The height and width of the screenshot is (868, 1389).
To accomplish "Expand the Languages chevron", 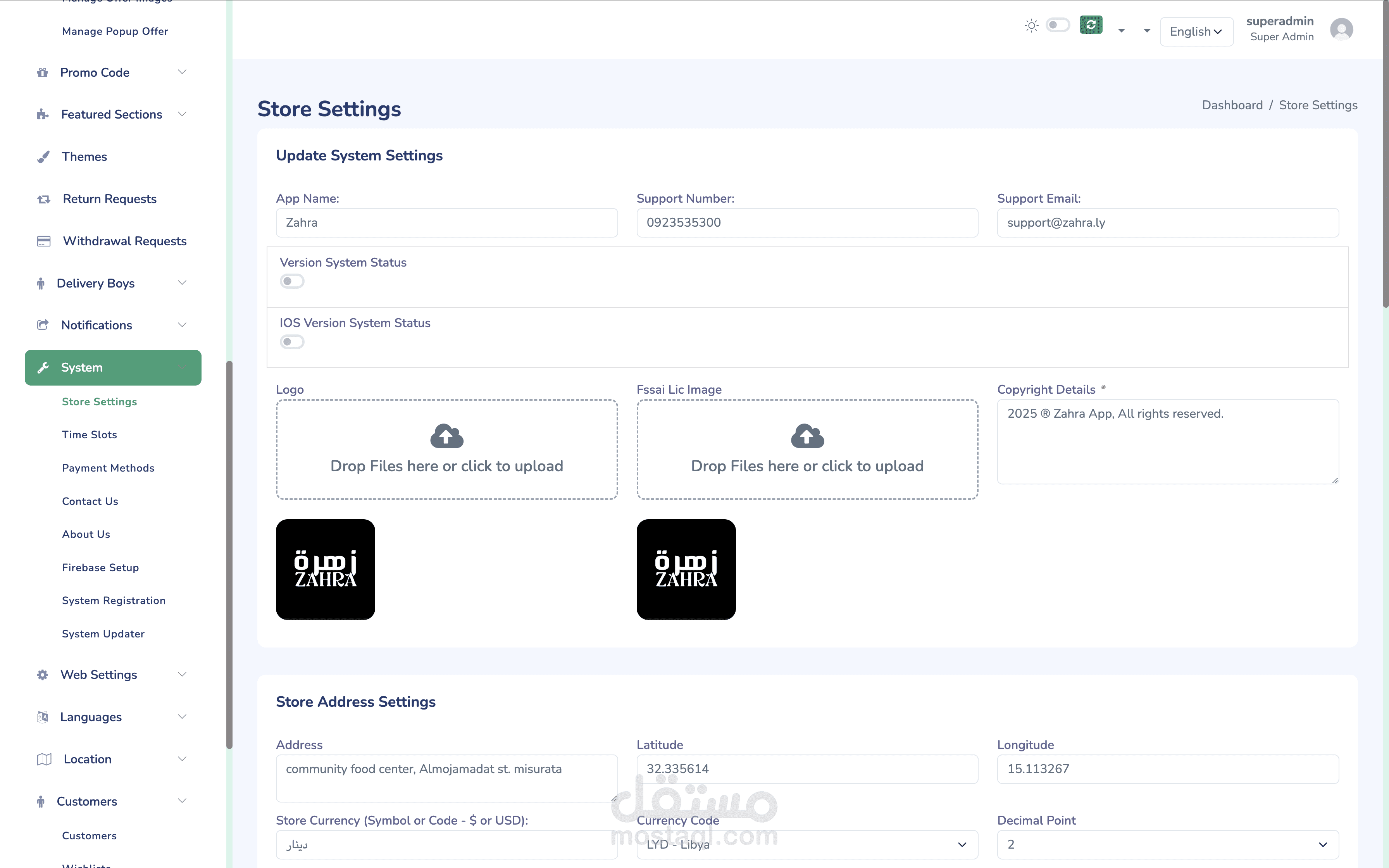I will (182, 717).
